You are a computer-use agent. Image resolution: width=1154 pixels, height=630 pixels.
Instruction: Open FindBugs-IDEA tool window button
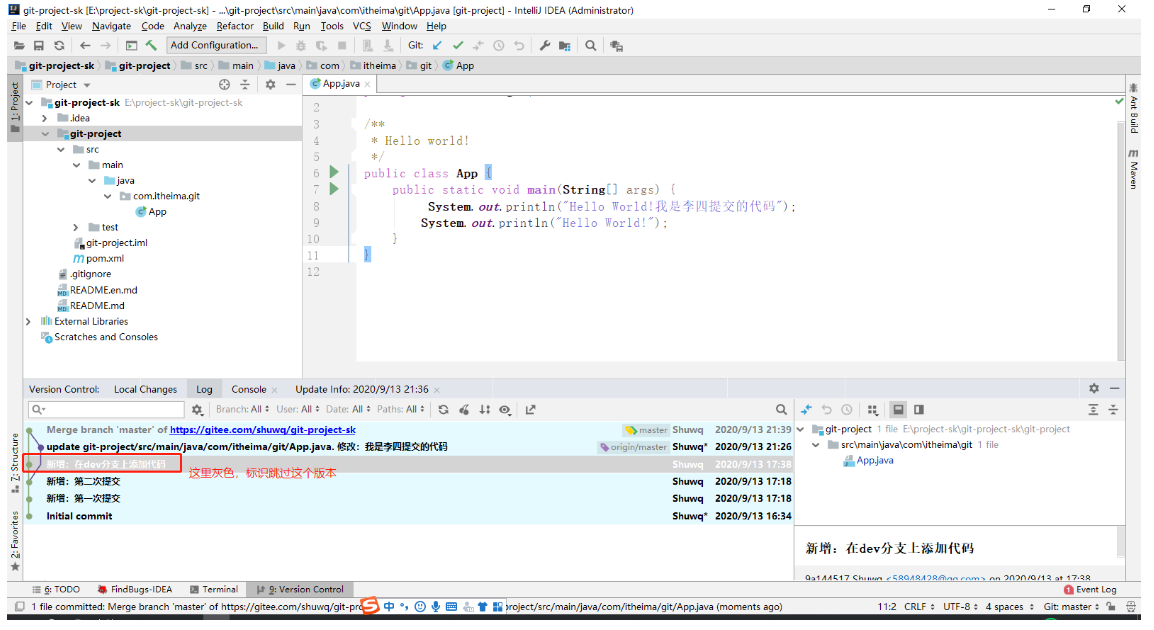tap(135, 590)
